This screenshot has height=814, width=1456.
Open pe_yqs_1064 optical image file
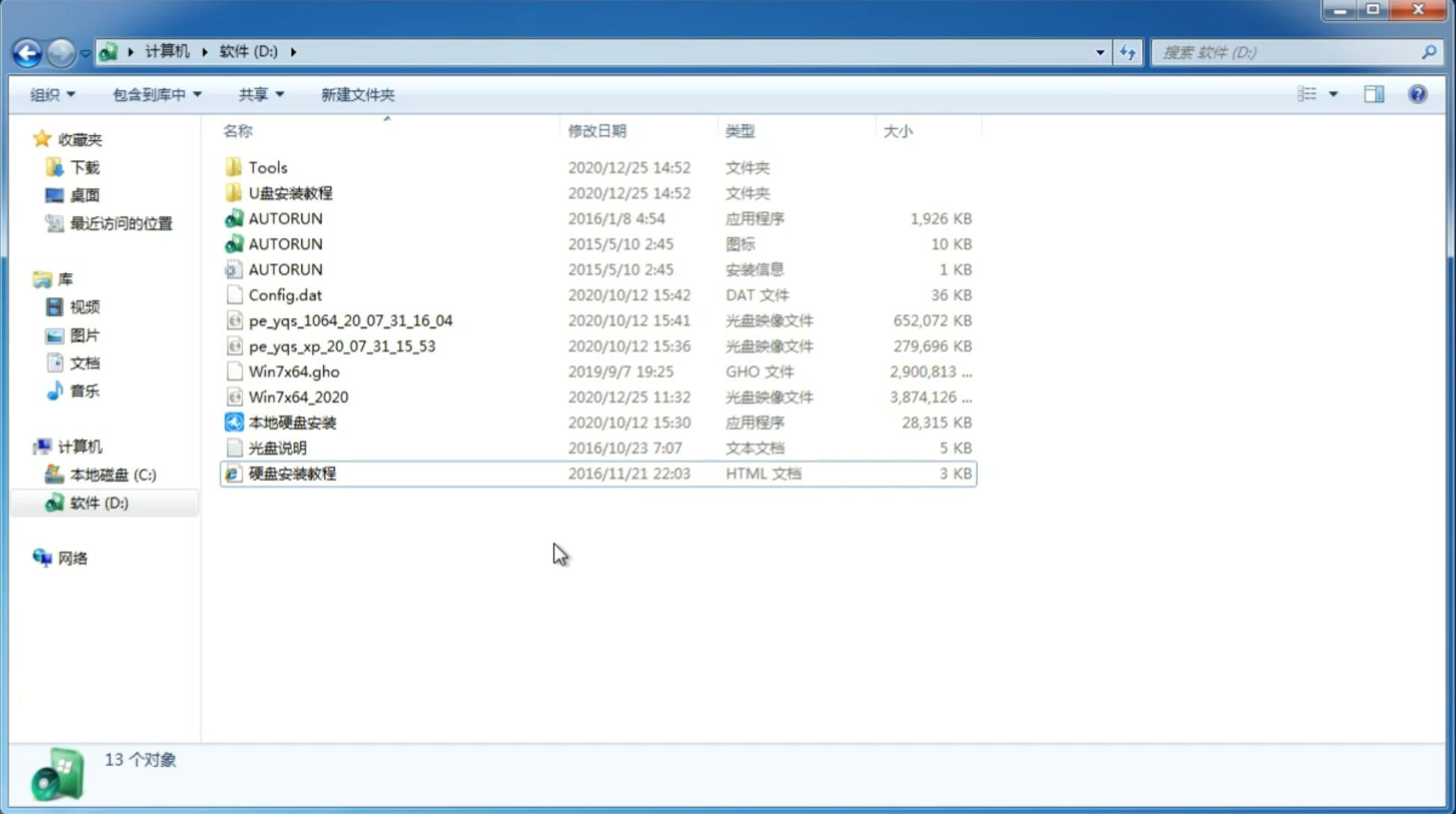[350, 320]
